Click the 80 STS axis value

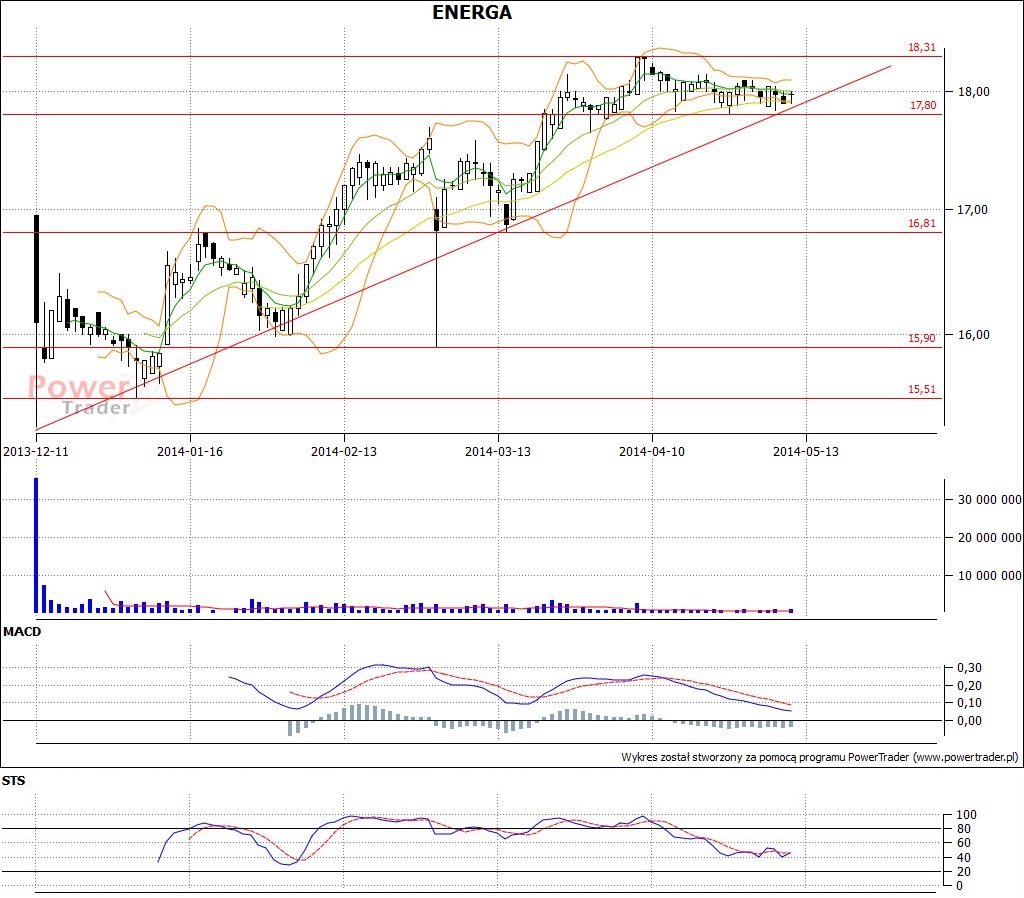[x=963, y=829]
